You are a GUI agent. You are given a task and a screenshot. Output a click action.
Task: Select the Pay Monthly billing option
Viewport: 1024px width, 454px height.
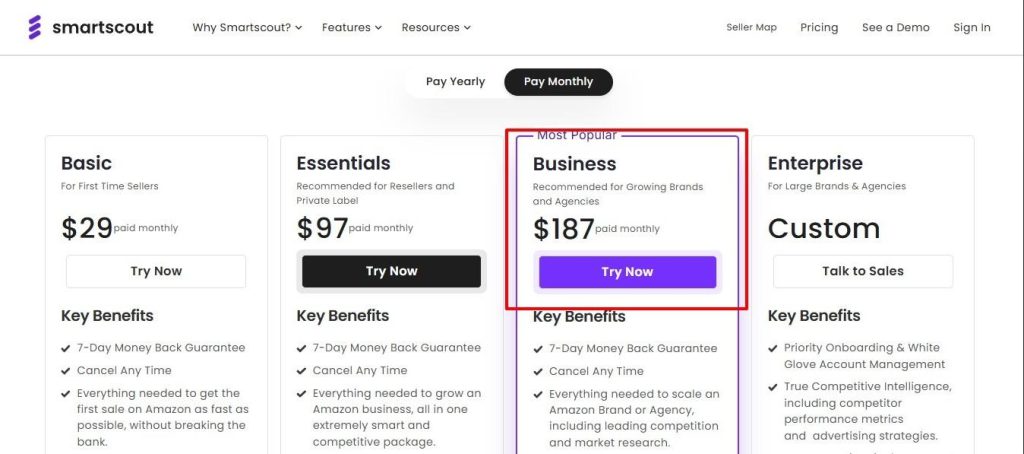click(x=558, y=82)
